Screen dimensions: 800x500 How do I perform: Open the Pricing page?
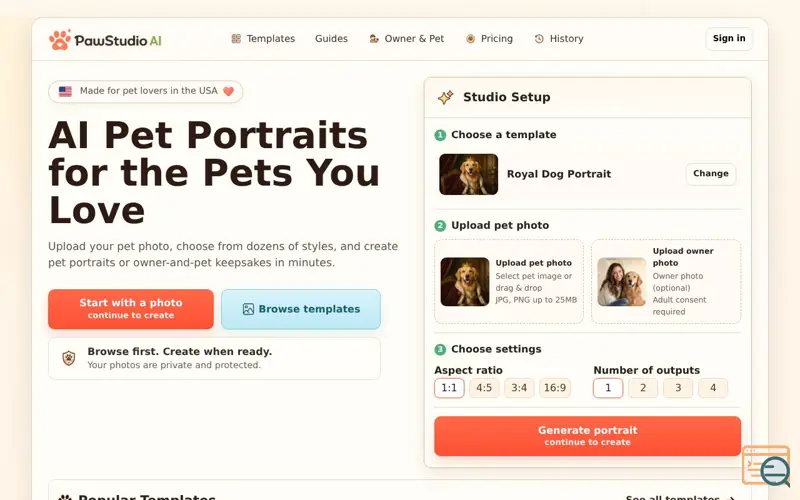pyautogui.click(x=489, y=39)
